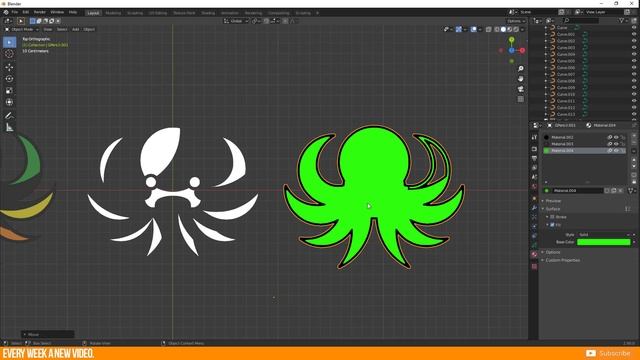Toggle viewport eye of Material.004 slot

(x=616, y=151)
